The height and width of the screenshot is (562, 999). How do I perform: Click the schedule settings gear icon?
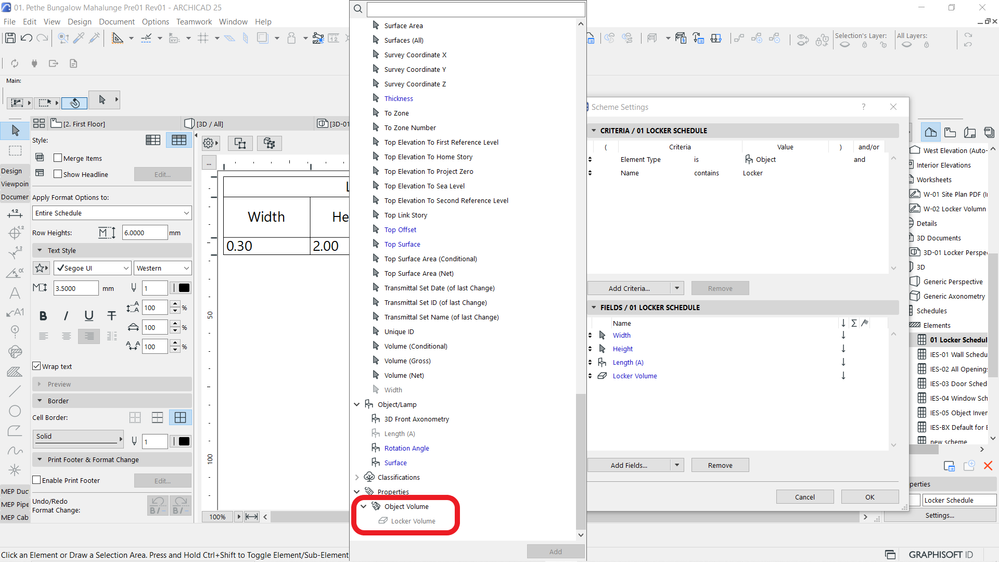click(209, 143)
